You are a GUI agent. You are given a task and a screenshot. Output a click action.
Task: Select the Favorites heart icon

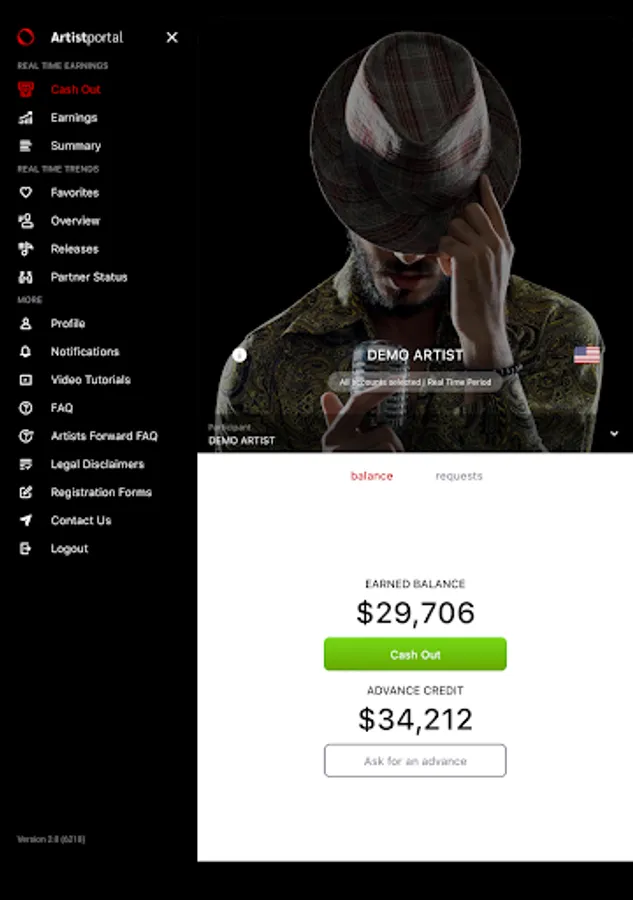25,192
